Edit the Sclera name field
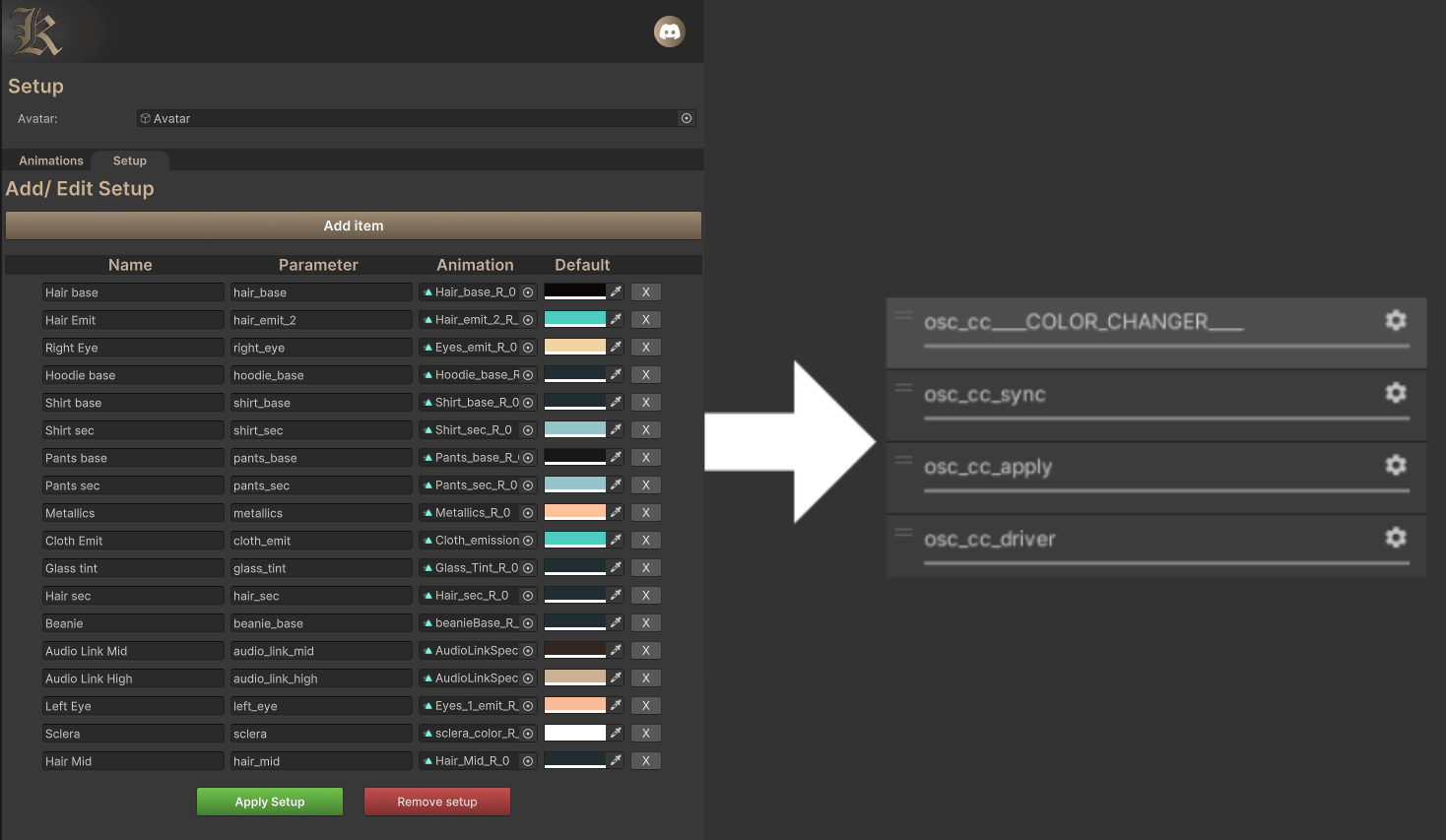 coord(133,734)
